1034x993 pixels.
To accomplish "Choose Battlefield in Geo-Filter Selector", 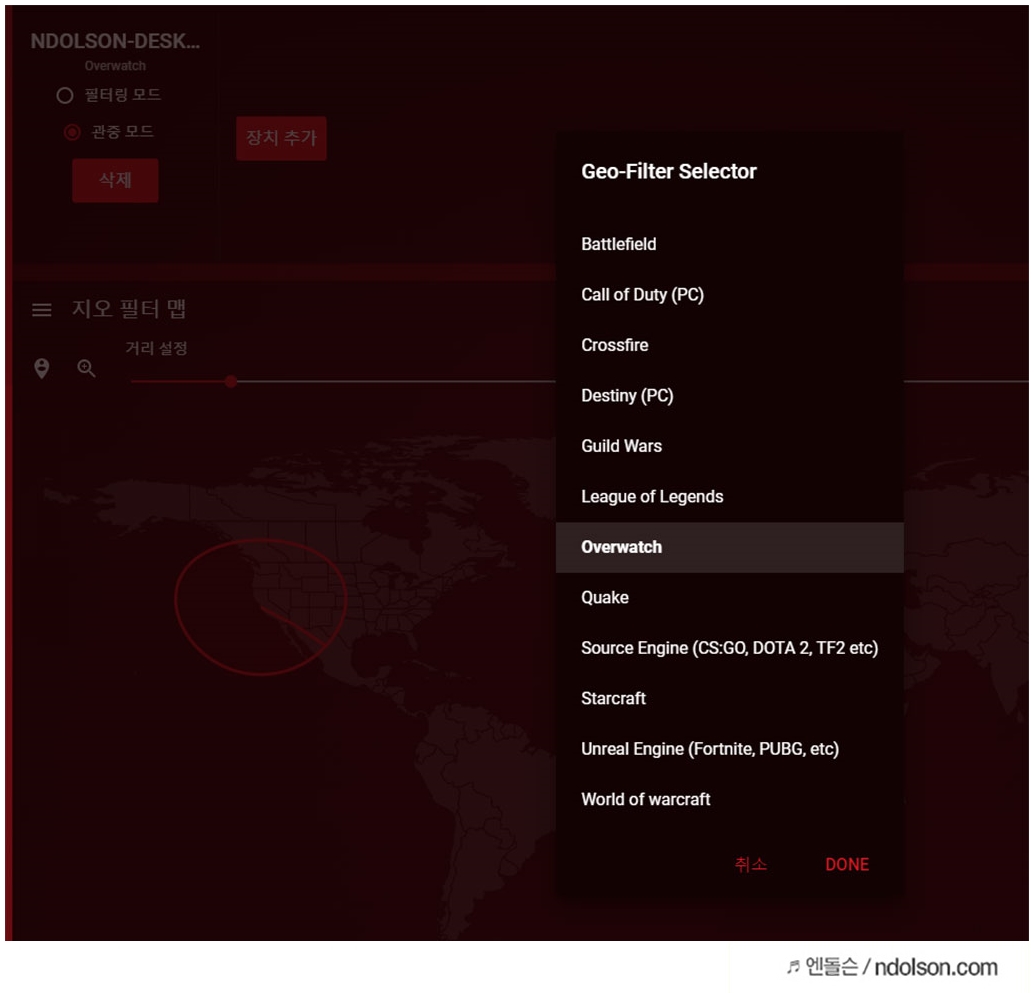I will 729,244.
